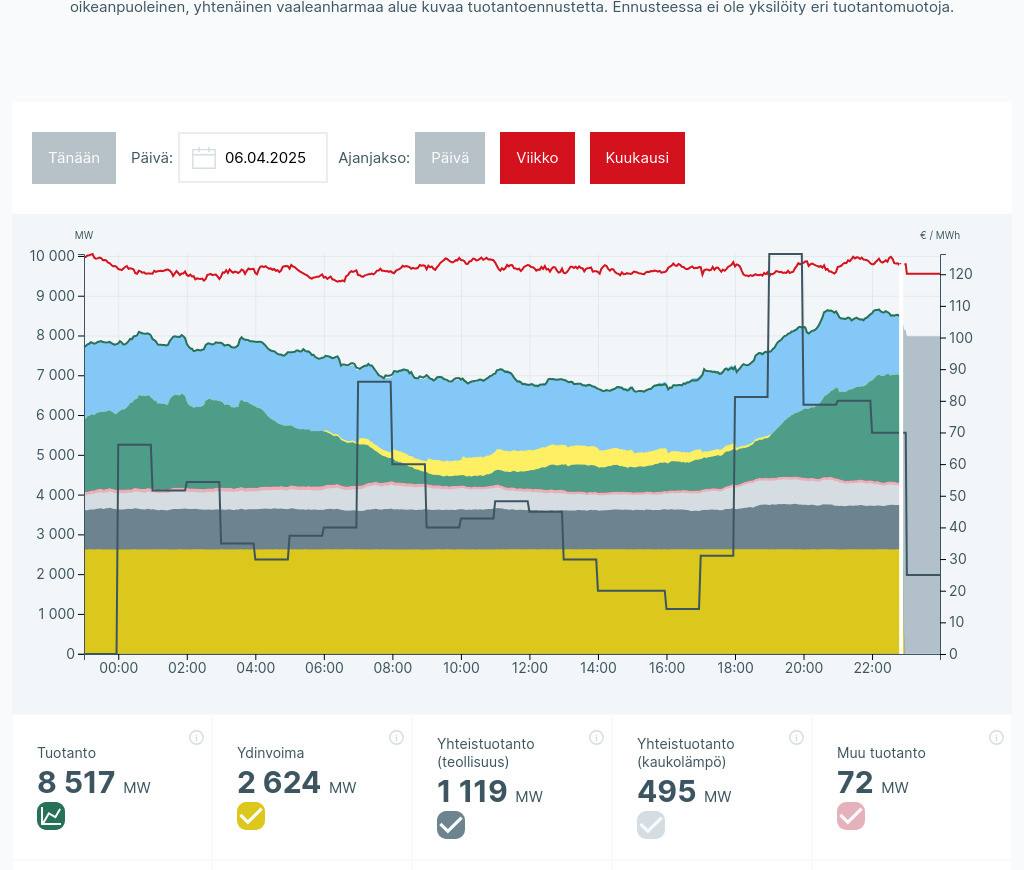Click the 12:00 label on time axis
The width and height of the screenshot is (1024, 870).
(529, 668)
